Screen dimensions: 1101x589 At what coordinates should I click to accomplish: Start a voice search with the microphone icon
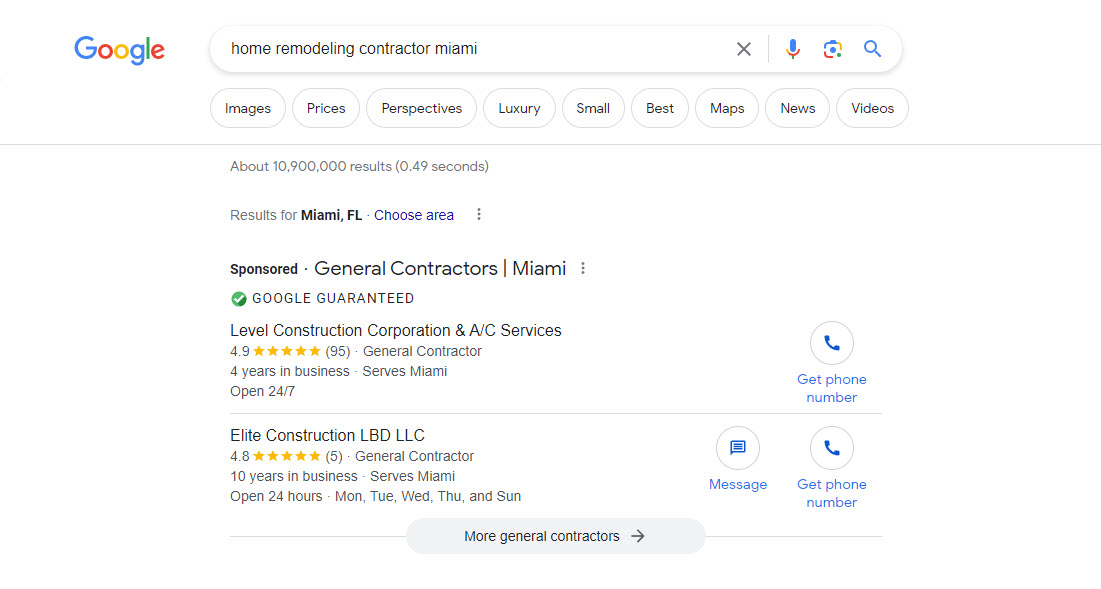[x=792, y=48]
